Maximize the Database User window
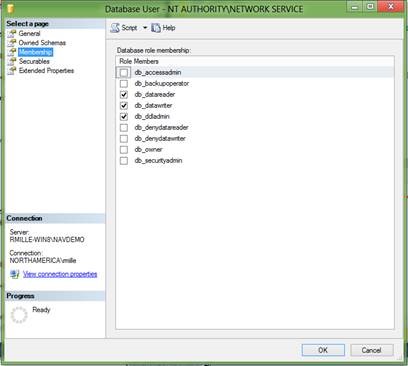The image size is (408, 366). pos(370,7)
